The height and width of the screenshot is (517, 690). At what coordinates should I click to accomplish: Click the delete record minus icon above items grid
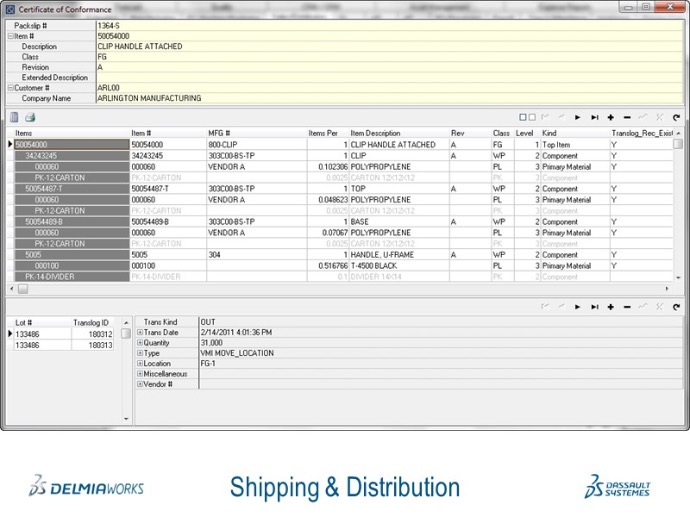pos(627,117)
